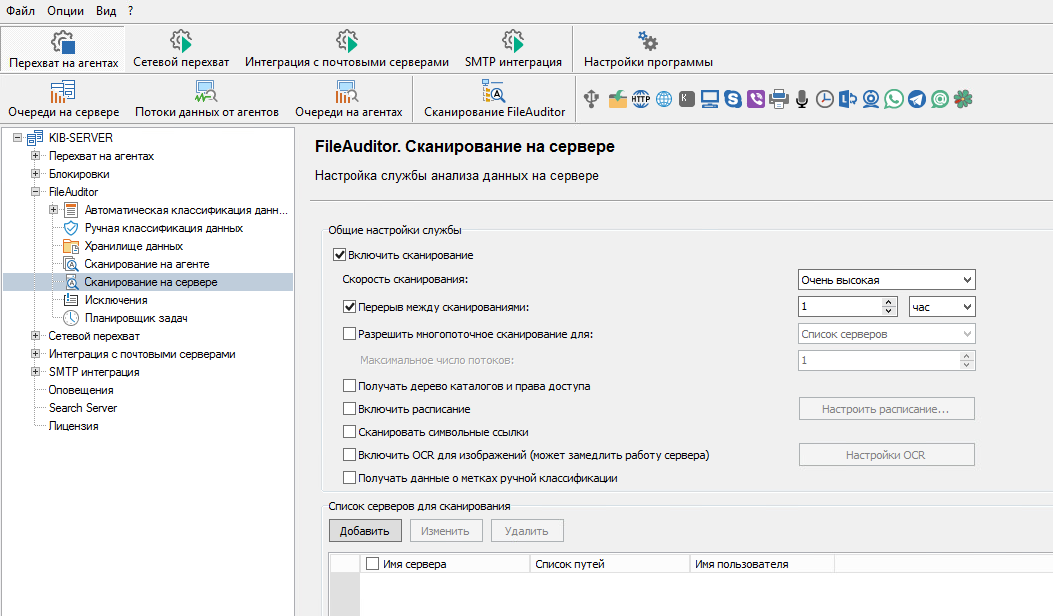Viewport: 1053px width, 616px height.
Task: Click the break interval value field
Action: 839,307
